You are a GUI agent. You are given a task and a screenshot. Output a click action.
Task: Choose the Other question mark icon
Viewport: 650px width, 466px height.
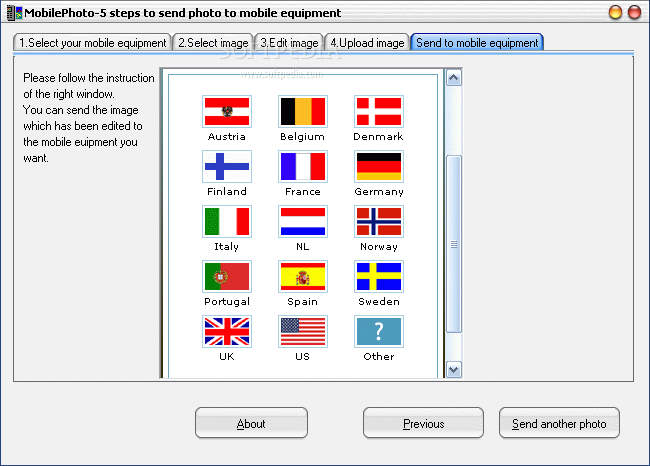(x=379, y=332)
